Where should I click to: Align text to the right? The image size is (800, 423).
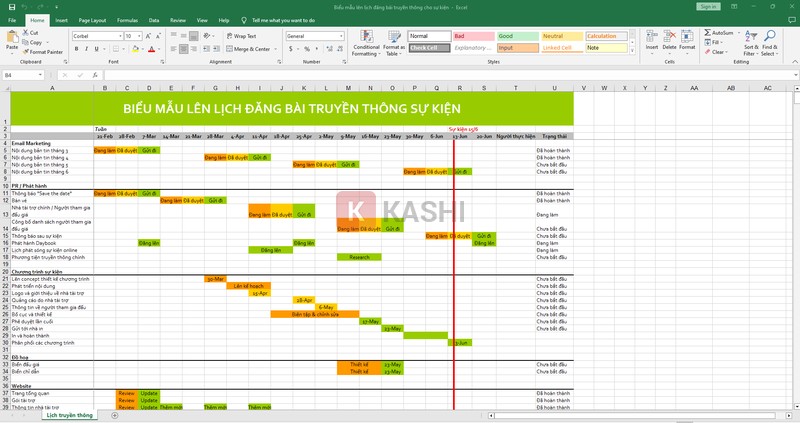pos(193,49)
